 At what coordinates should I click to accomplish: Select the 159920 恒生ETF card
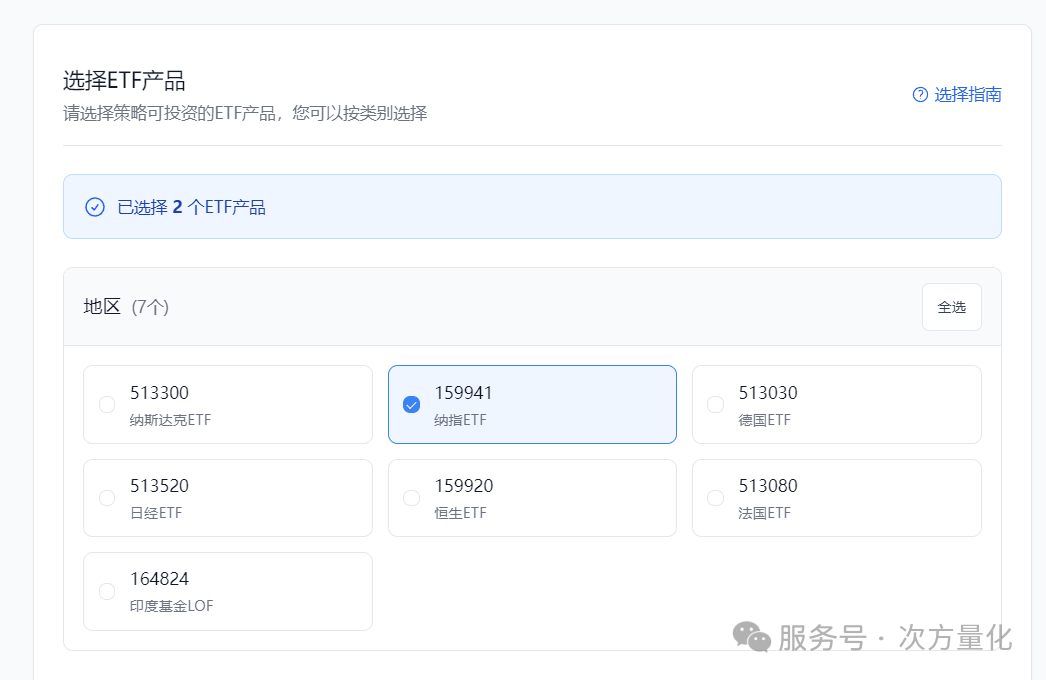(x=531, y=497)
